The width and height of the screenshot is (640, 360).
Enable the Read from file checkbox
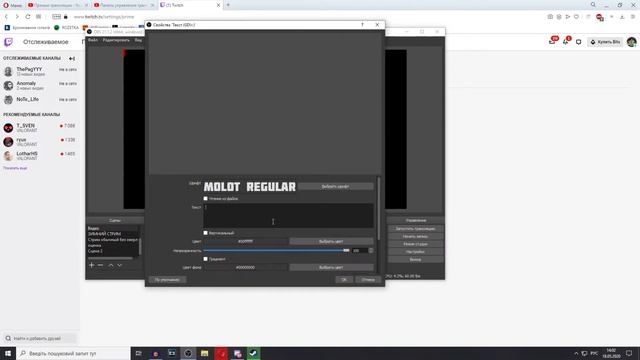pyautogui.click(x=206, y=198)
